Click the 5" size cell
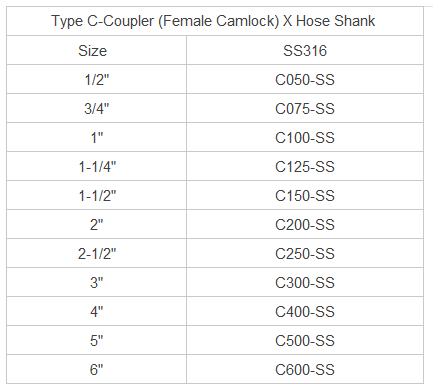 pyautogui.click(x=97, y=341)
